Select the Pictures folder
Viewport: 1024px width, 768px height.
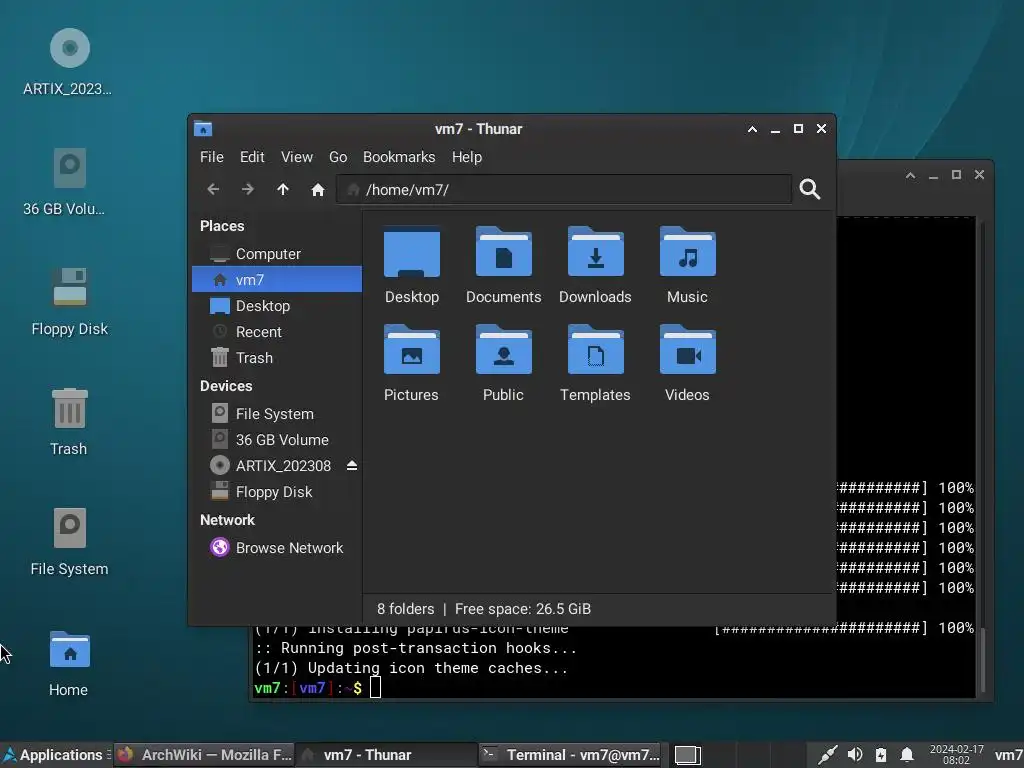(x=411, y=363)
